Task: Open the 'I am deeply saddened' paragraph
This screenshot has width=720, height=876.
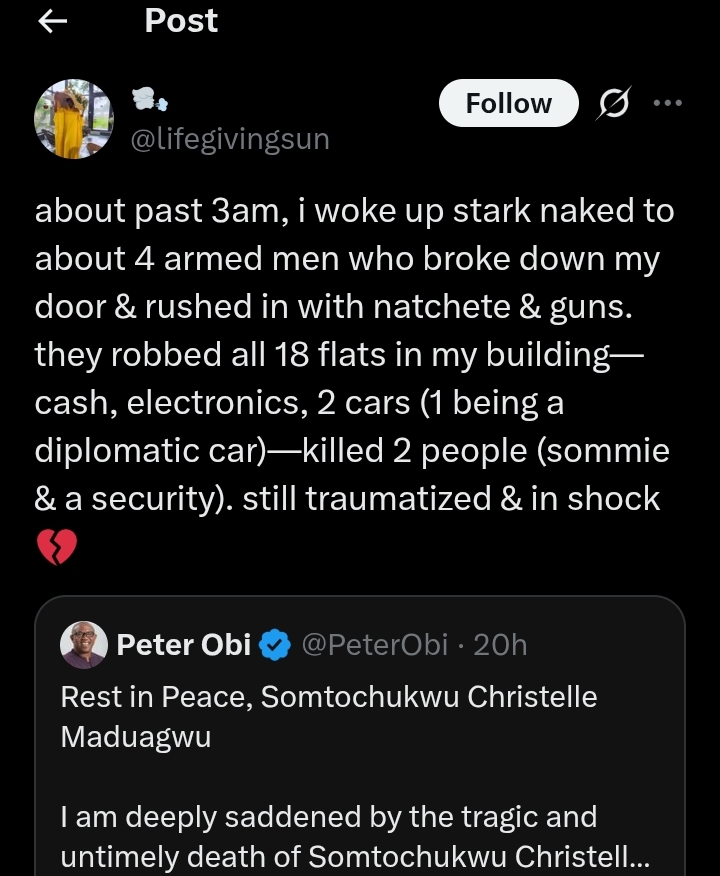Action: point(328,818)
